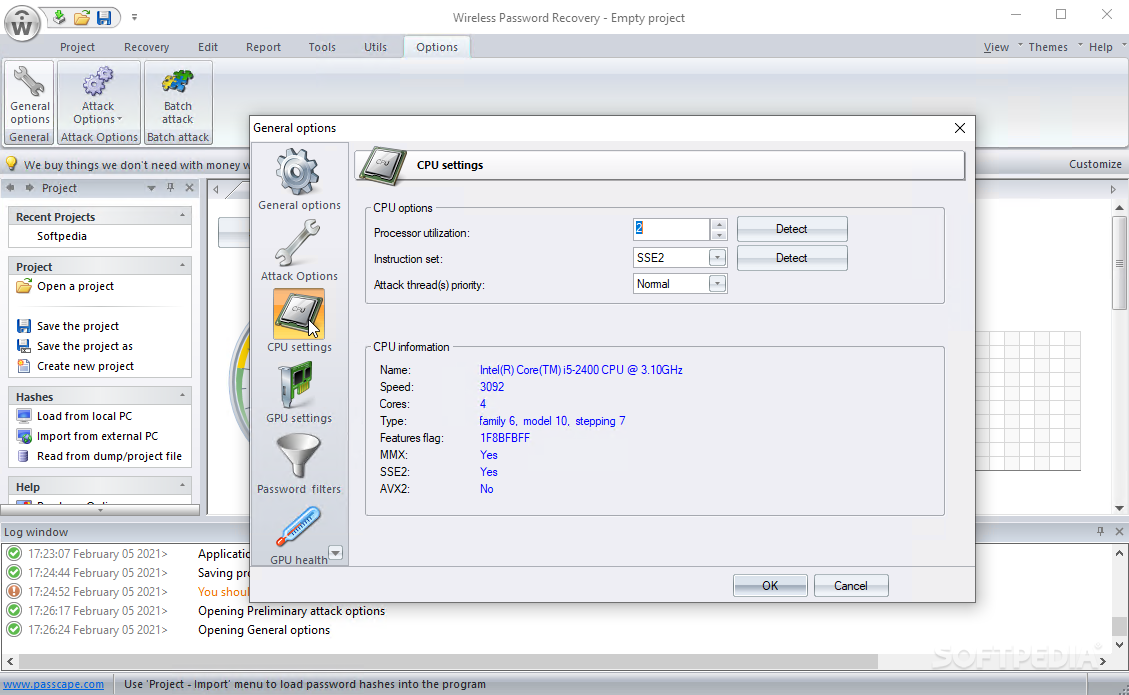
Task: Click the application logo button
Action: tap(22, 23)
